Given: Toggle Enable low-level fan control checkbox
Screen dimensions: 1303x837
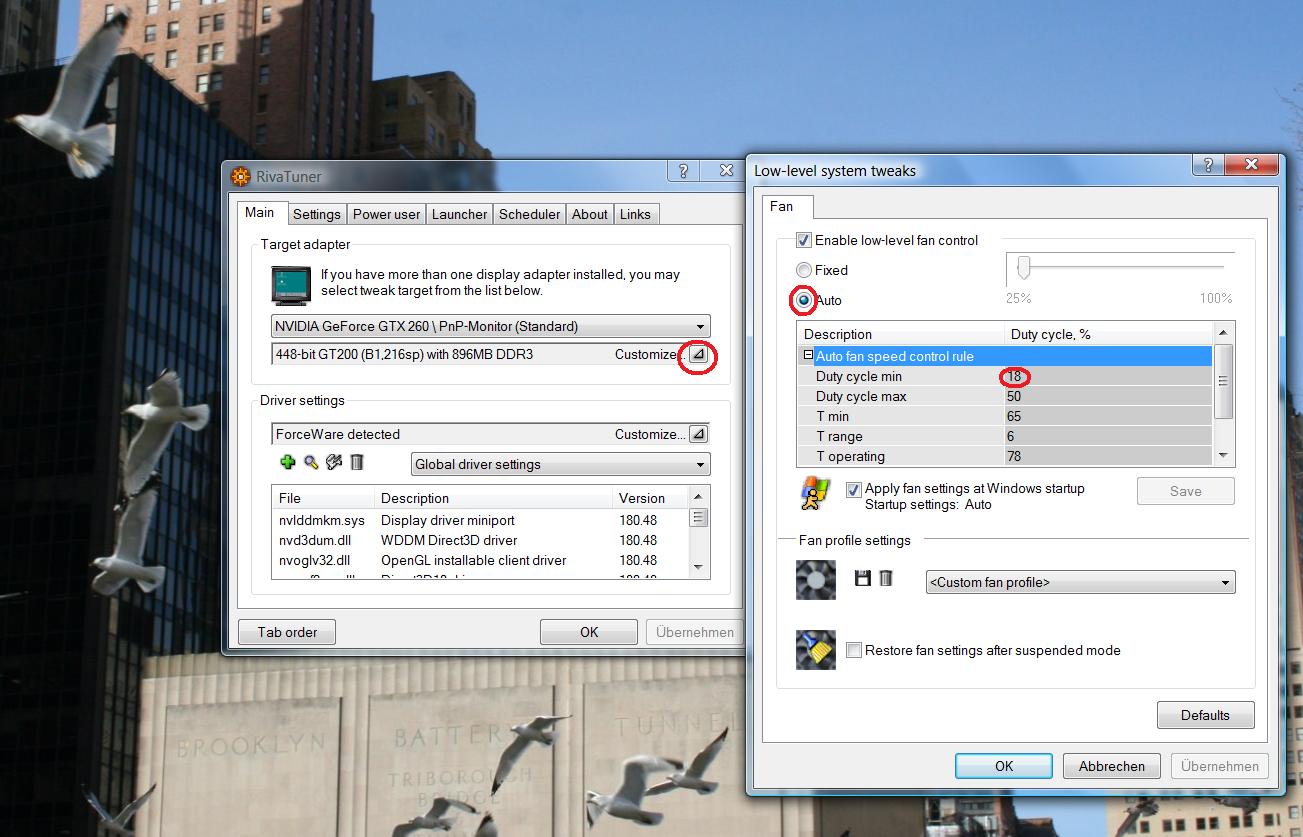Looking at the screenshot, I should click(x=803, y=240).
